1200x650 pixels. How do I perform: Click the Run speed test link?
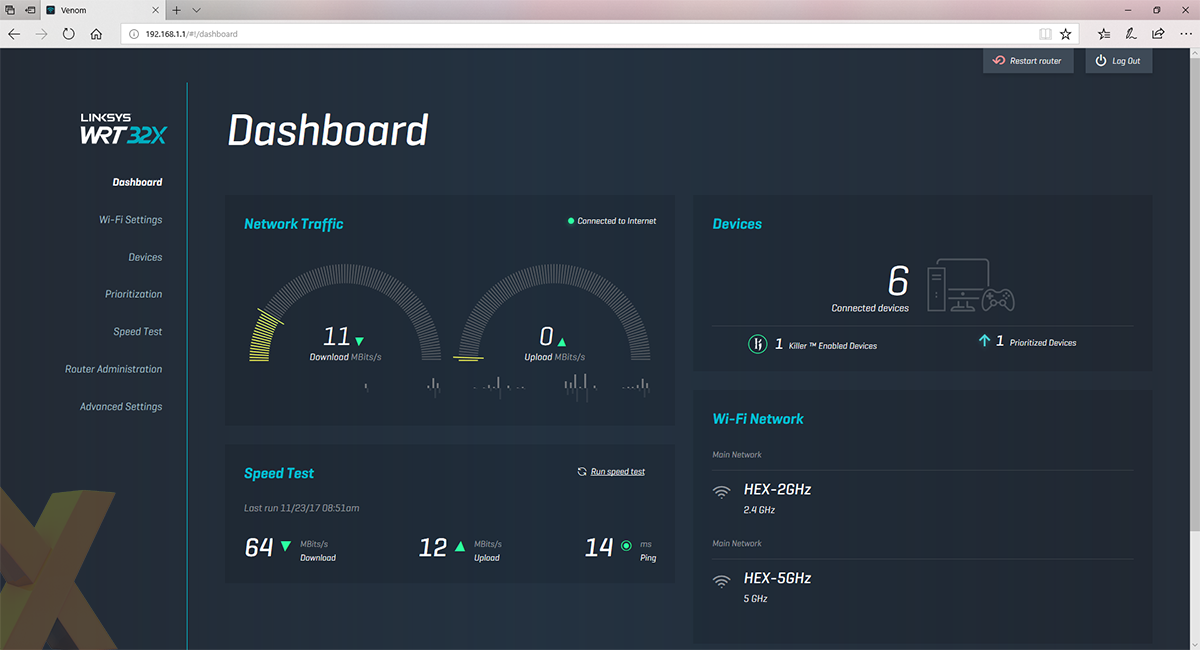click(x=616, y=470)
